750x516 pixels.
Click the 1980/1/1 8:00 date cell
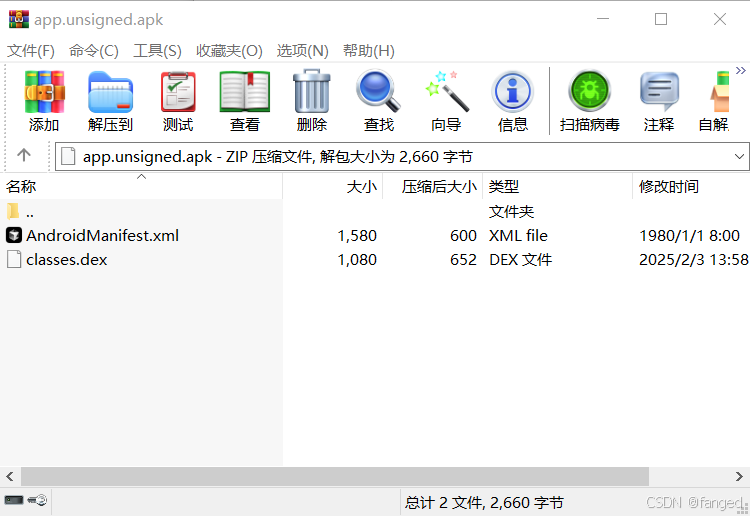[690, 235]
